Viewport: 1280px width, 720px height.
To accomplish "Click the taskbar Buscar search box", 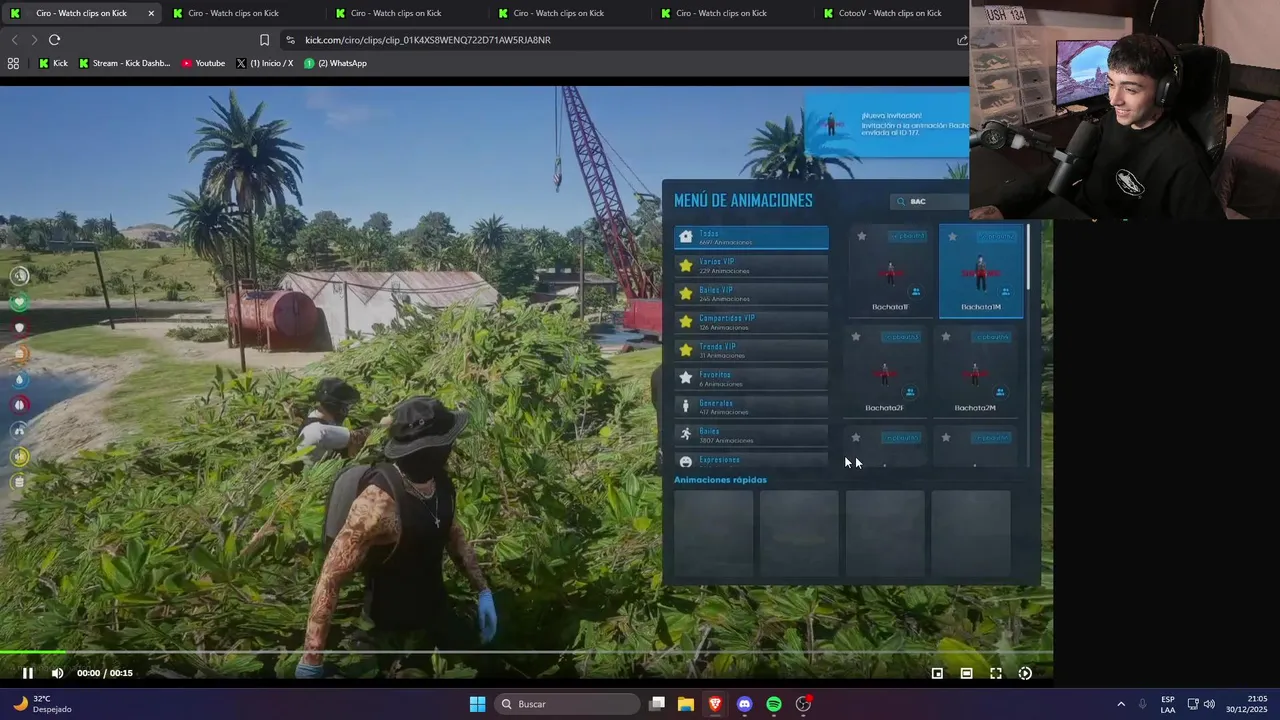I will pos(567,704).
